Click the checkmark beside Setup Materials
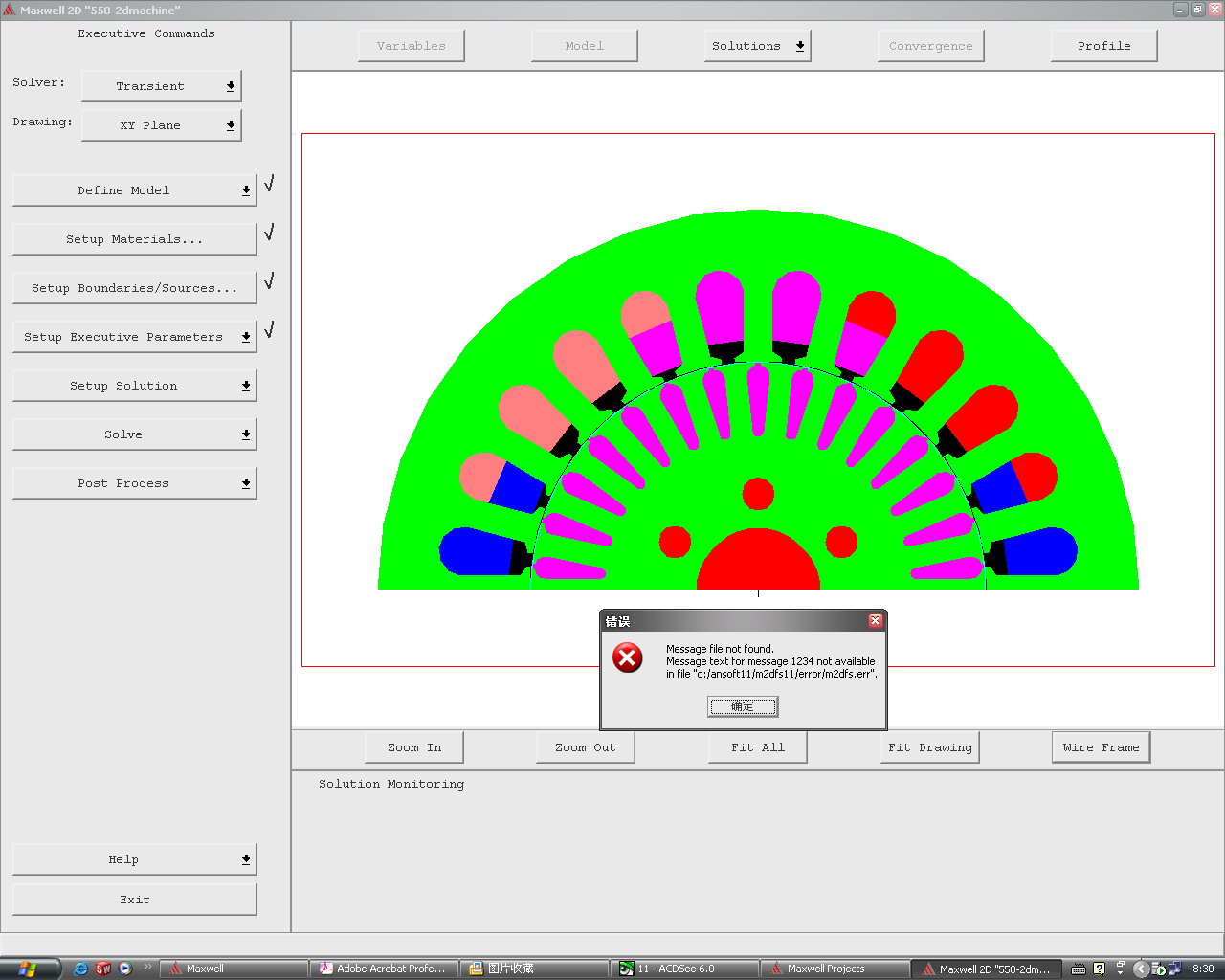 pyautogui.click(x=269, y=232)
